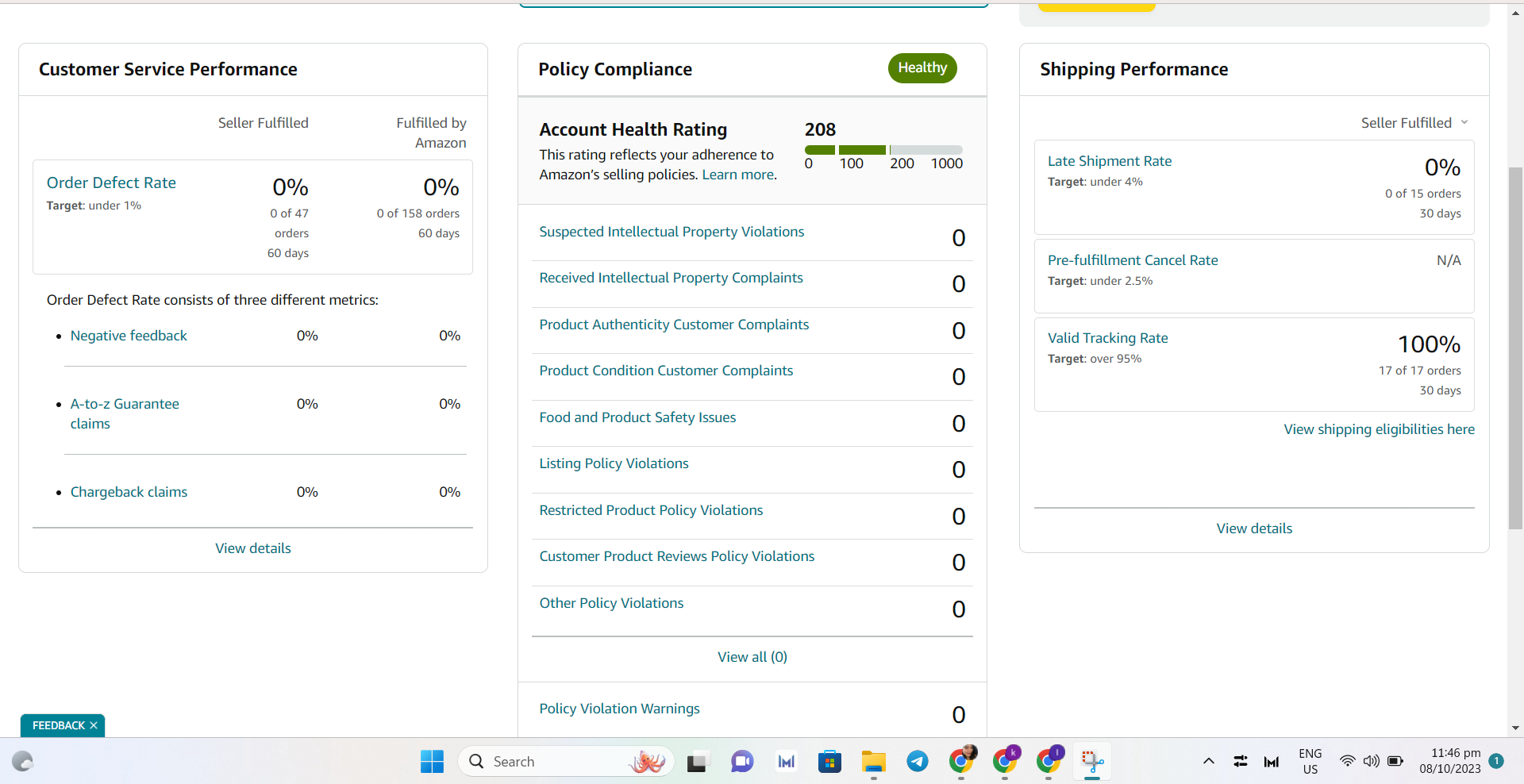This screenshot has width=1524, height=784.
Task: Click View shipping eligibilities here
Action: 1380,429
